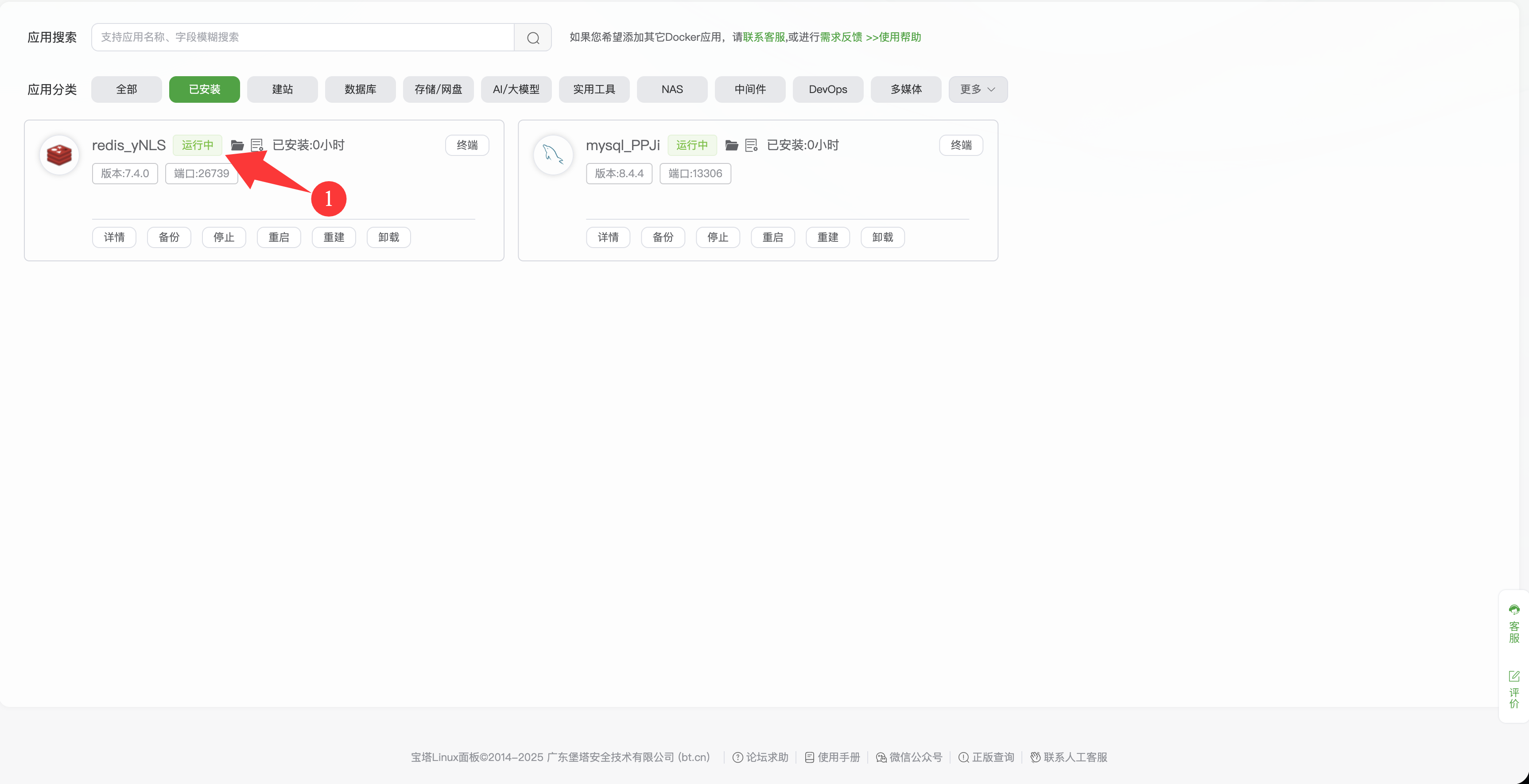
Task: Open 论坛求助 footer link
Action: coord(761,757)
